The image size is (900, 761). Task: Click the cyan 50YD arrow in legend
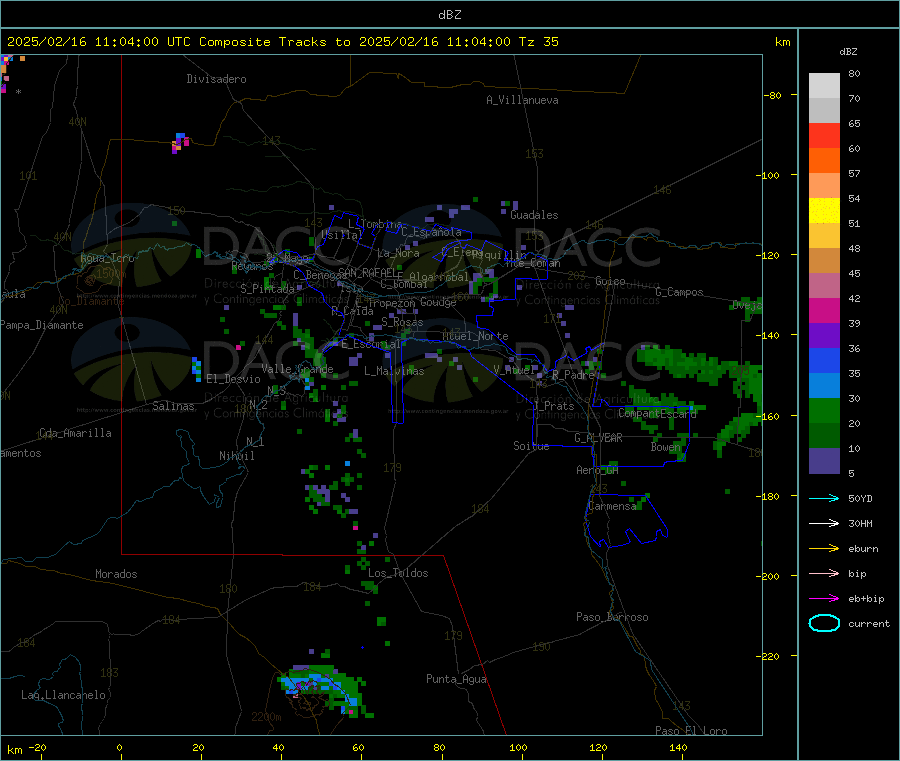tap(824, 498)
